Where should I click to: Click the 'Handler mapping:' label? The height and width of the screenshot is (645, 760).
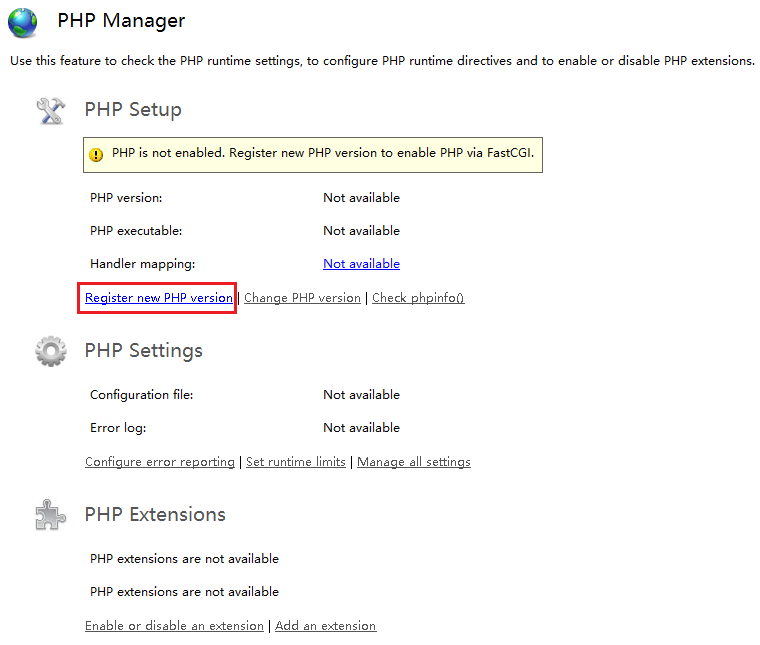[142, 264]
